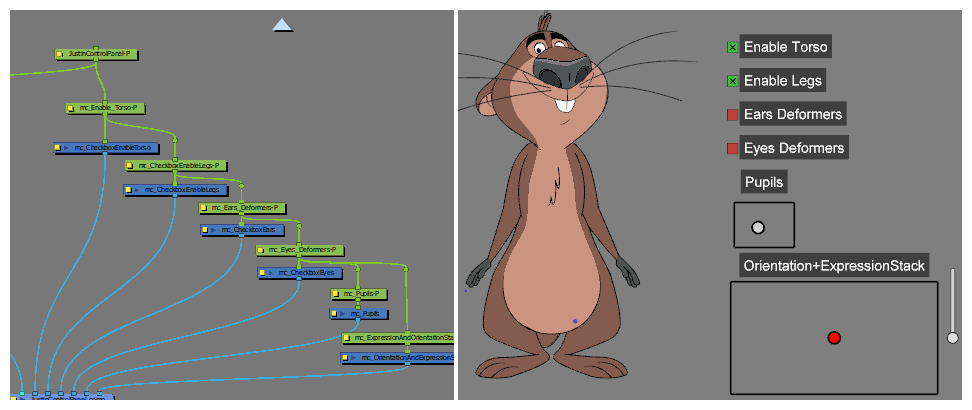The image size is (972, 410).
Task: Select the mc_Eyes_Deformers-P node name
Action: tap(303, 251)
